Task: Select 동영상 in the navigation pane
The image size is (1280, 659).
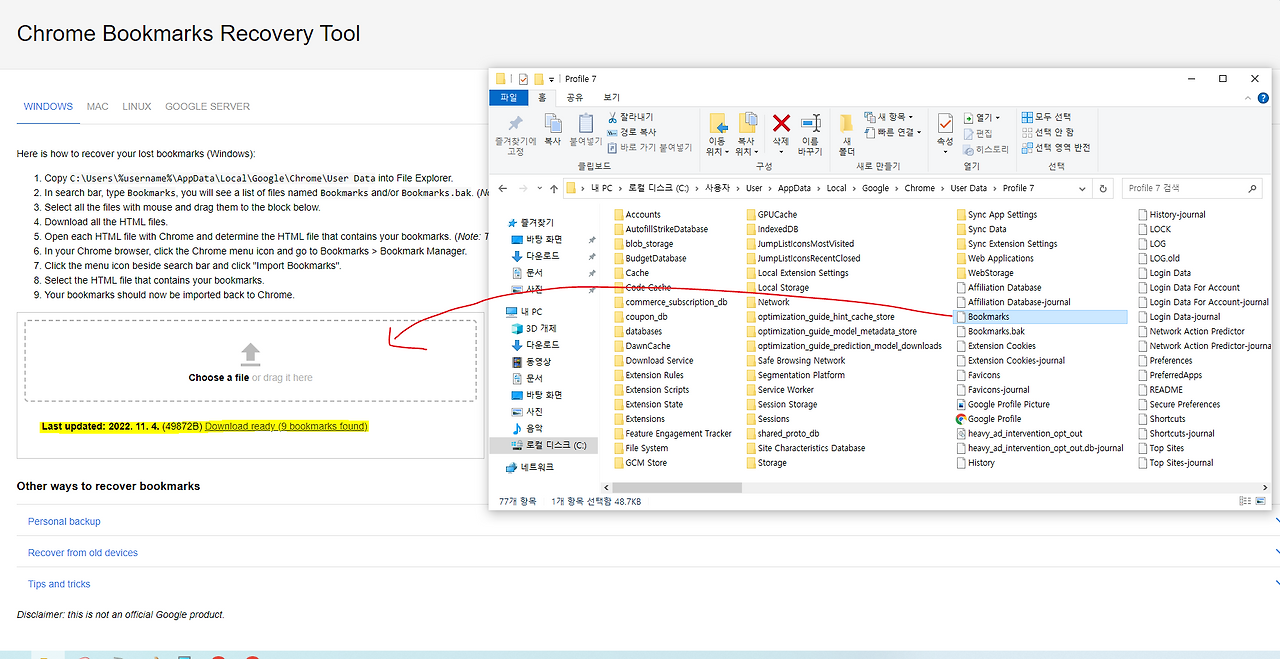Action: click(x=531, y=361)
